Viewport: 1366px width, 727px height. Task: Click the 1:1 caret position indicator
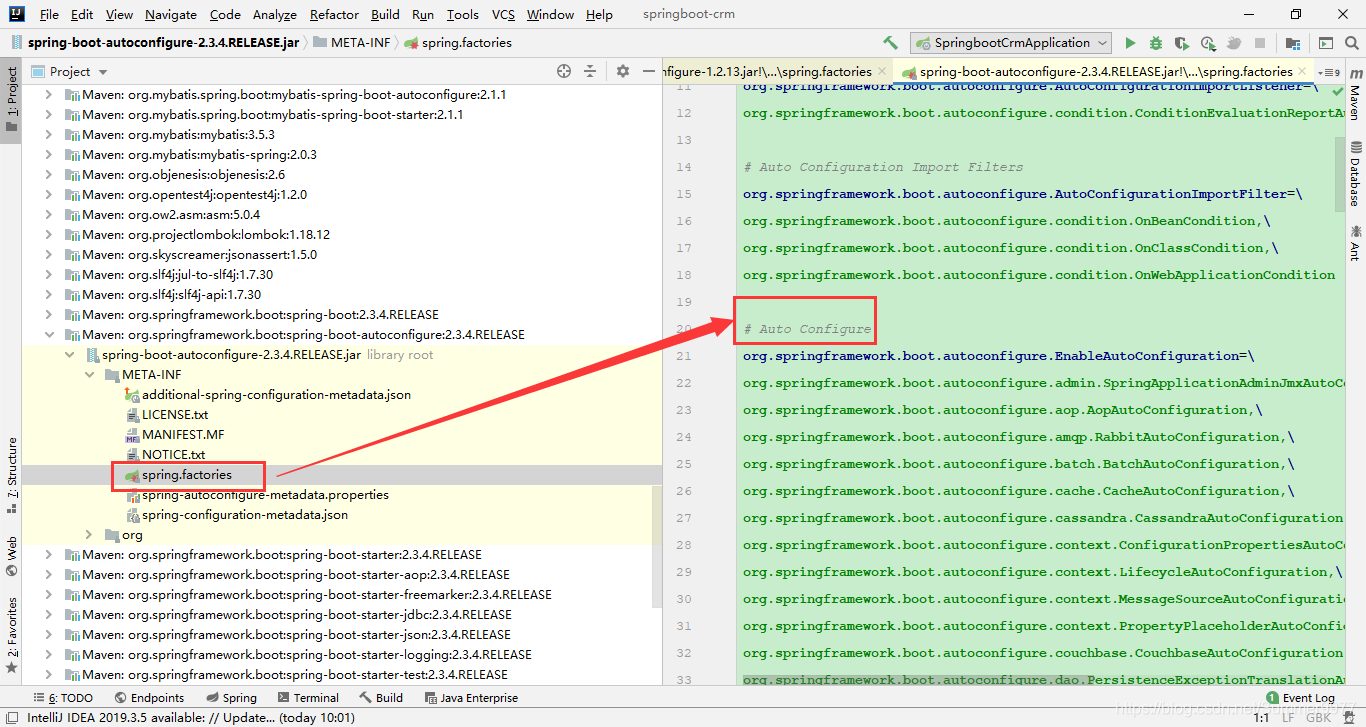(1261, 717)
